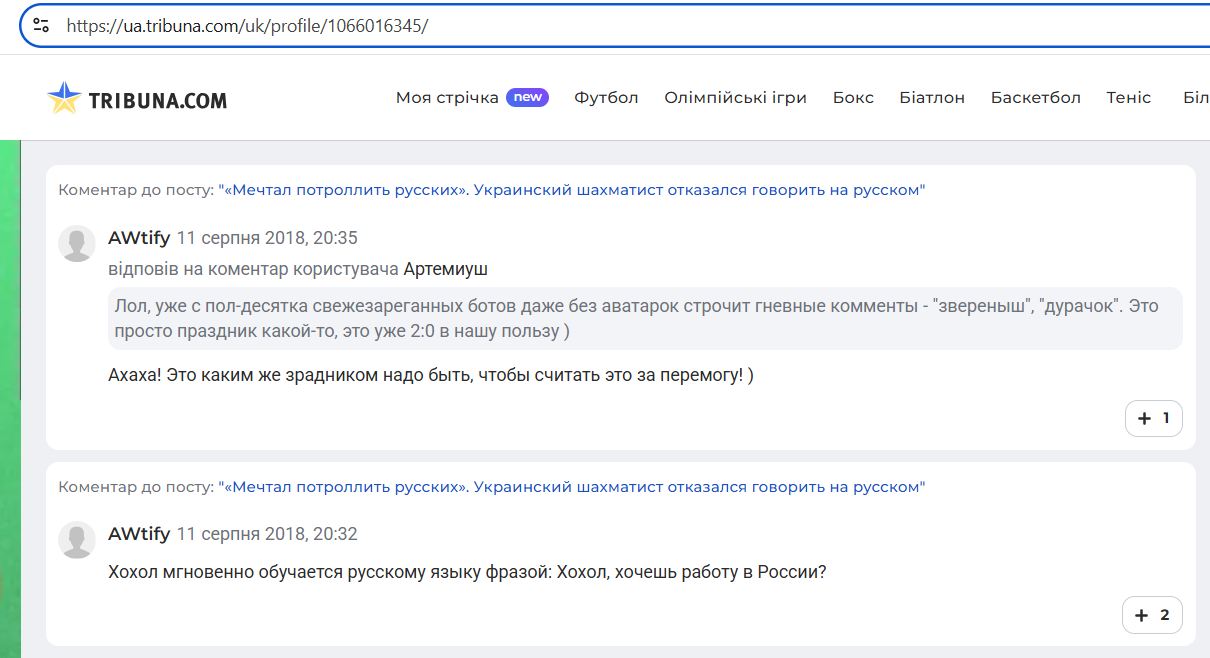Switch to the Теніс section
This screenshot has width=1210, height=658.
[1128, 98]
